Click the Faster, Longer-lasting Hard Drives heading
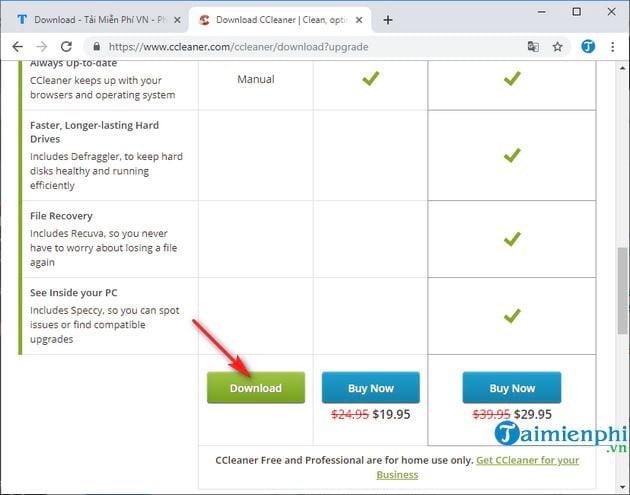The height and width of the screenshot is (495, 630). [94, 132]
